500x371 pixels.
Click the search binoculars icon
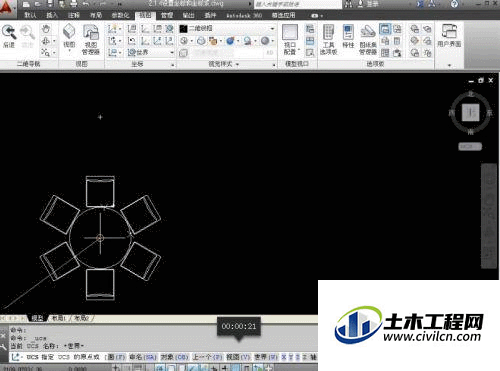point(349,4)
